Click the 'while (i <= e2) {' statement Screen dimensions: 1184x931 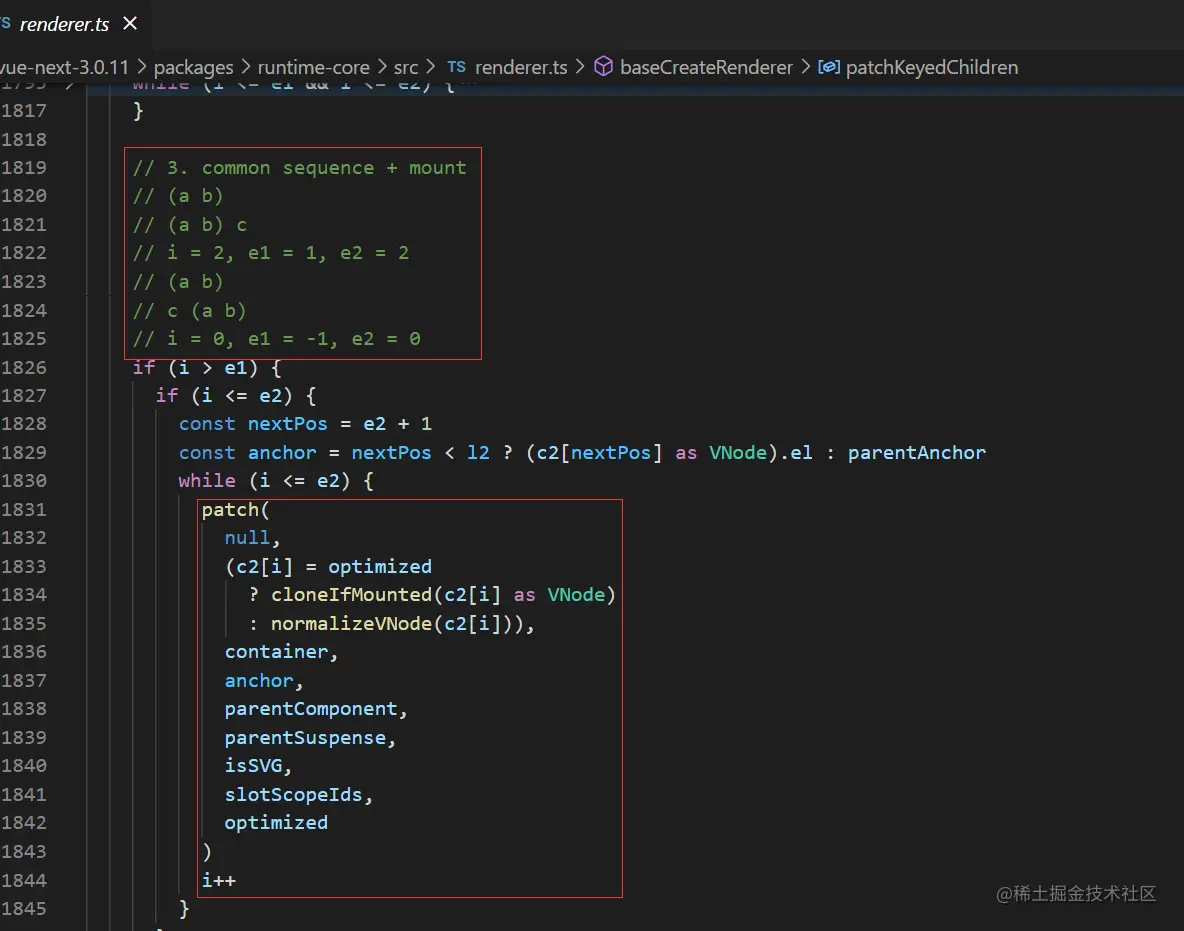coord(276,480)
